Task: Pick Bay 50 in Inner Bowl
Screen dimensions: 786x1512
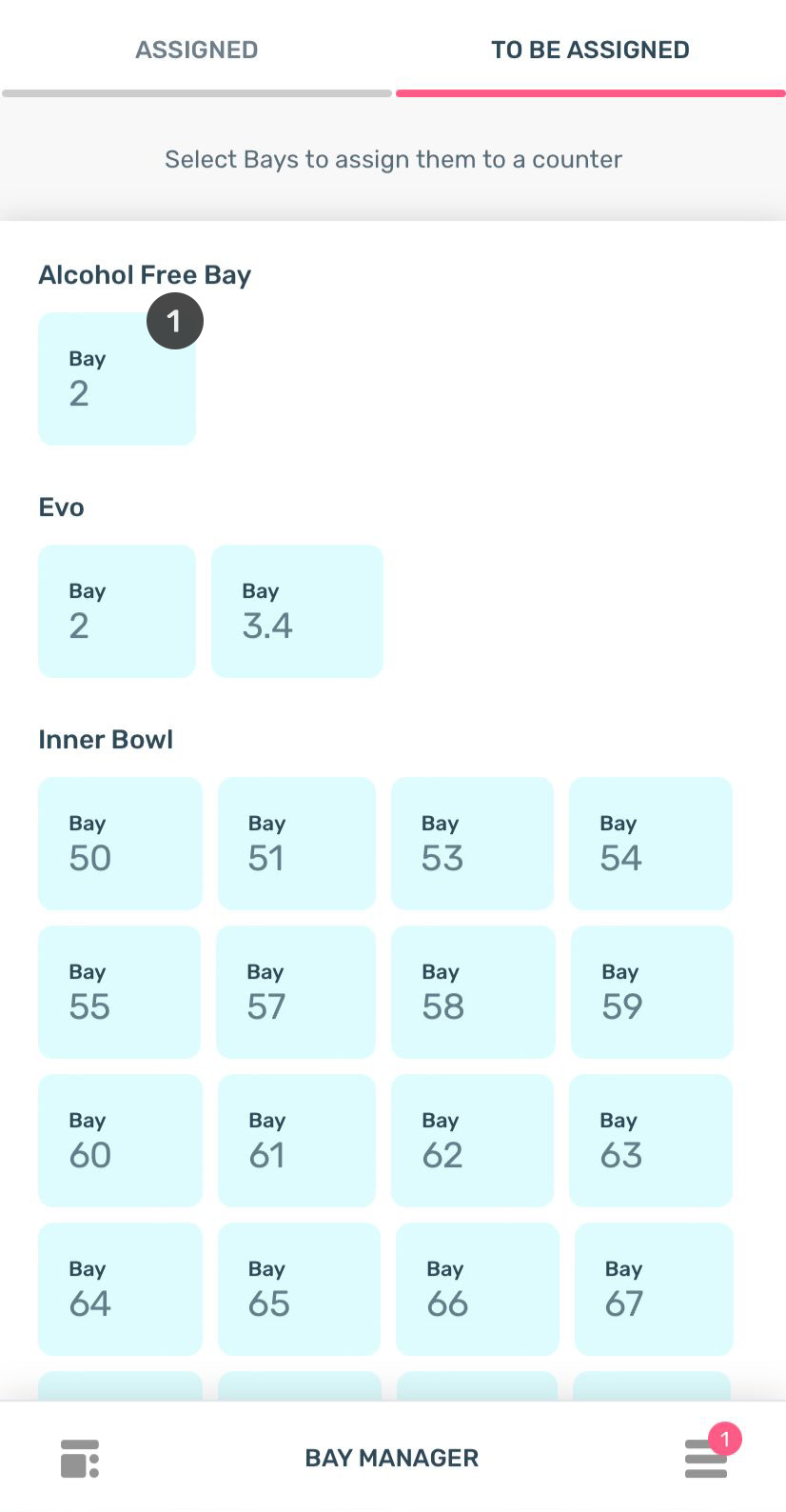Action: coord(120,843)
